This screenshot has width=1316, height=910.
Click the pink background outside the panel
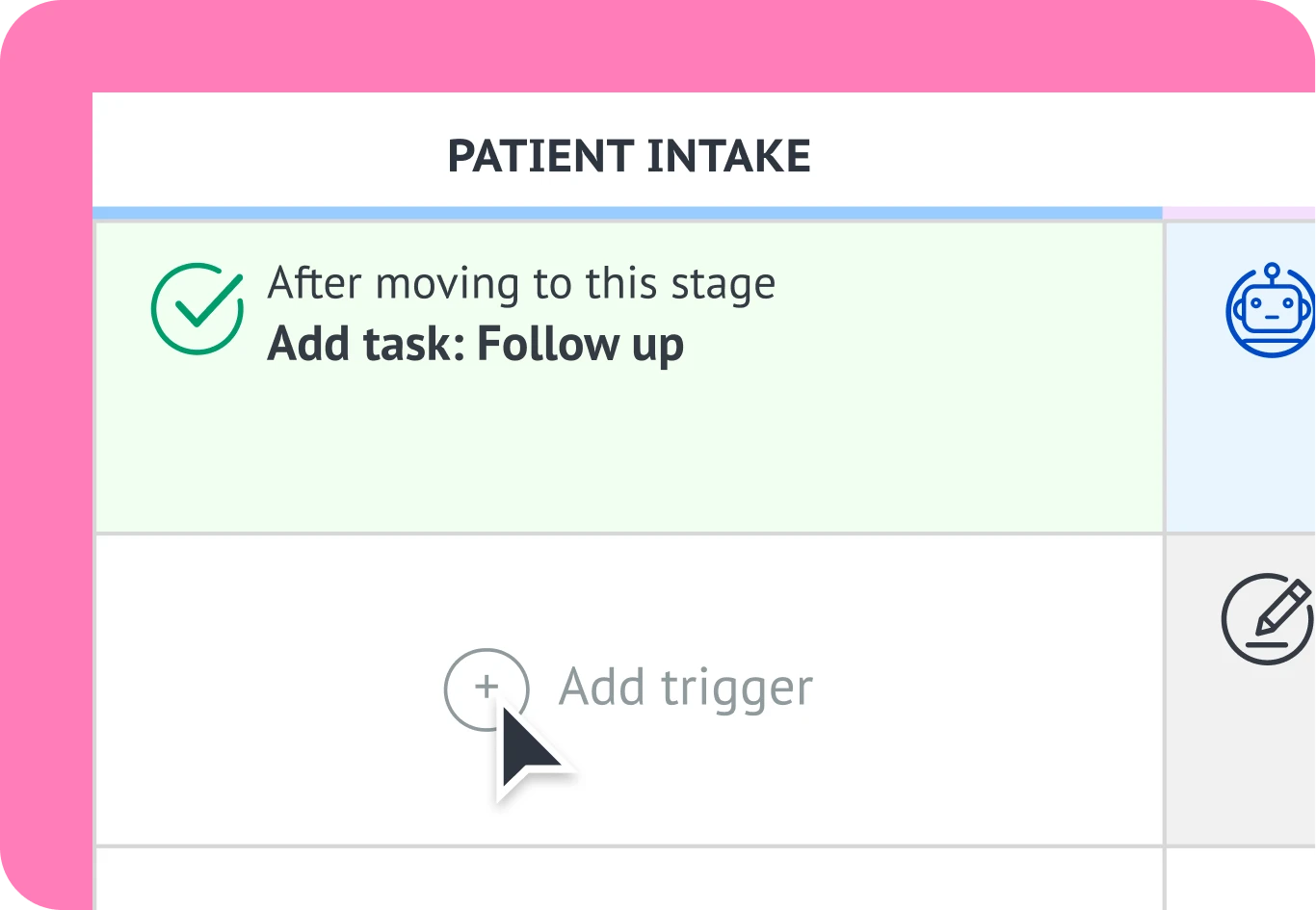click(43, 481)
